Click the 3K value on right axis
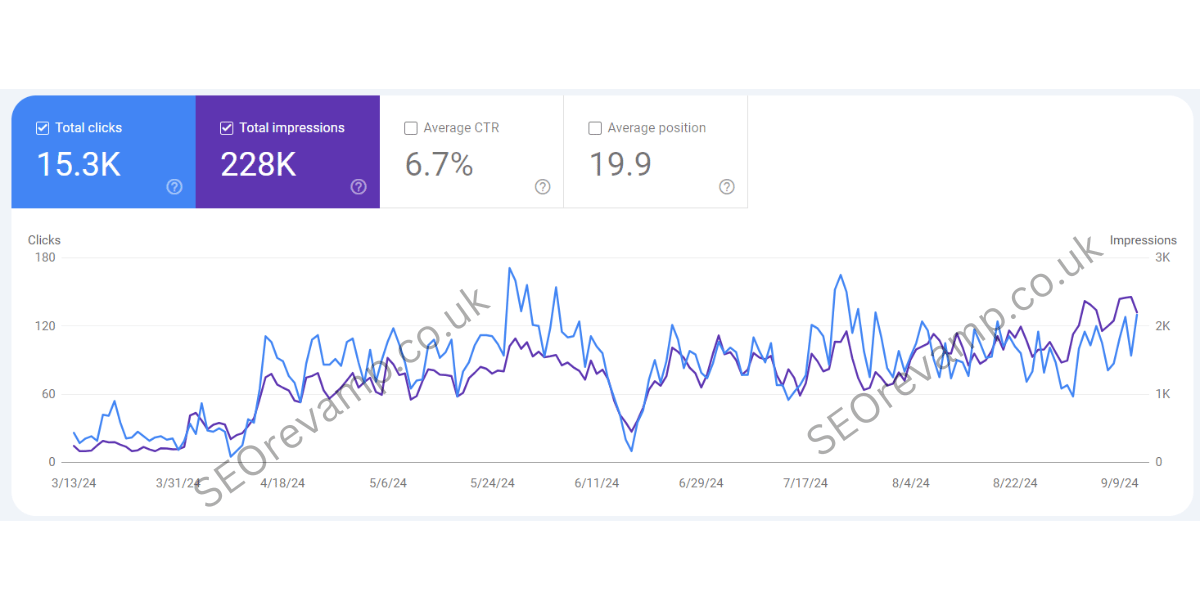The width and height of the screenshot is (1200, 600). coord(1163,258)
